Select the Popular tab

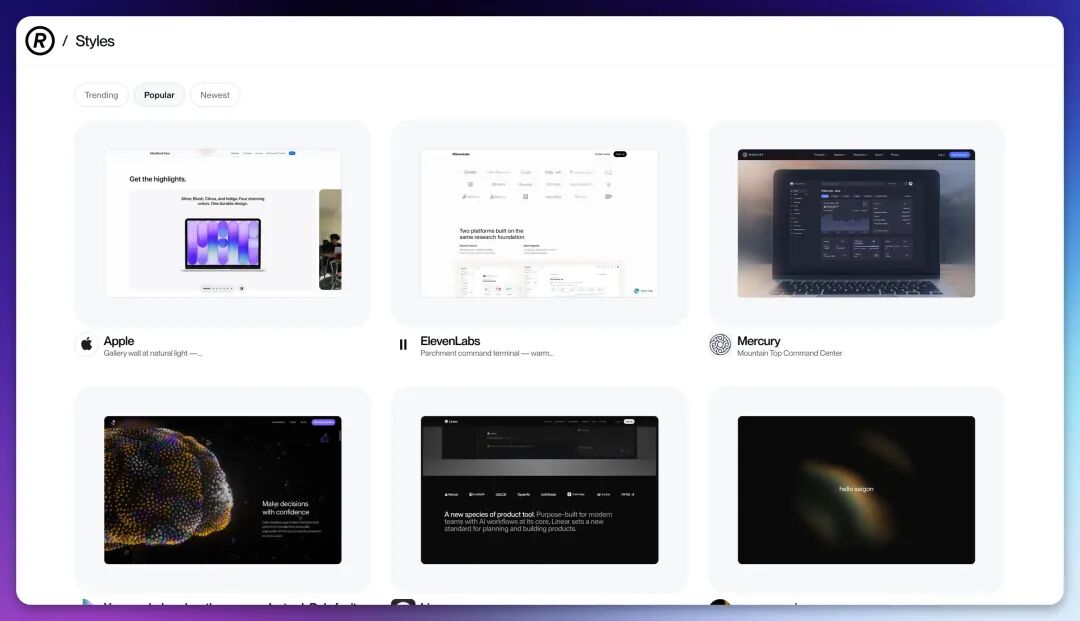pos(159,95)
